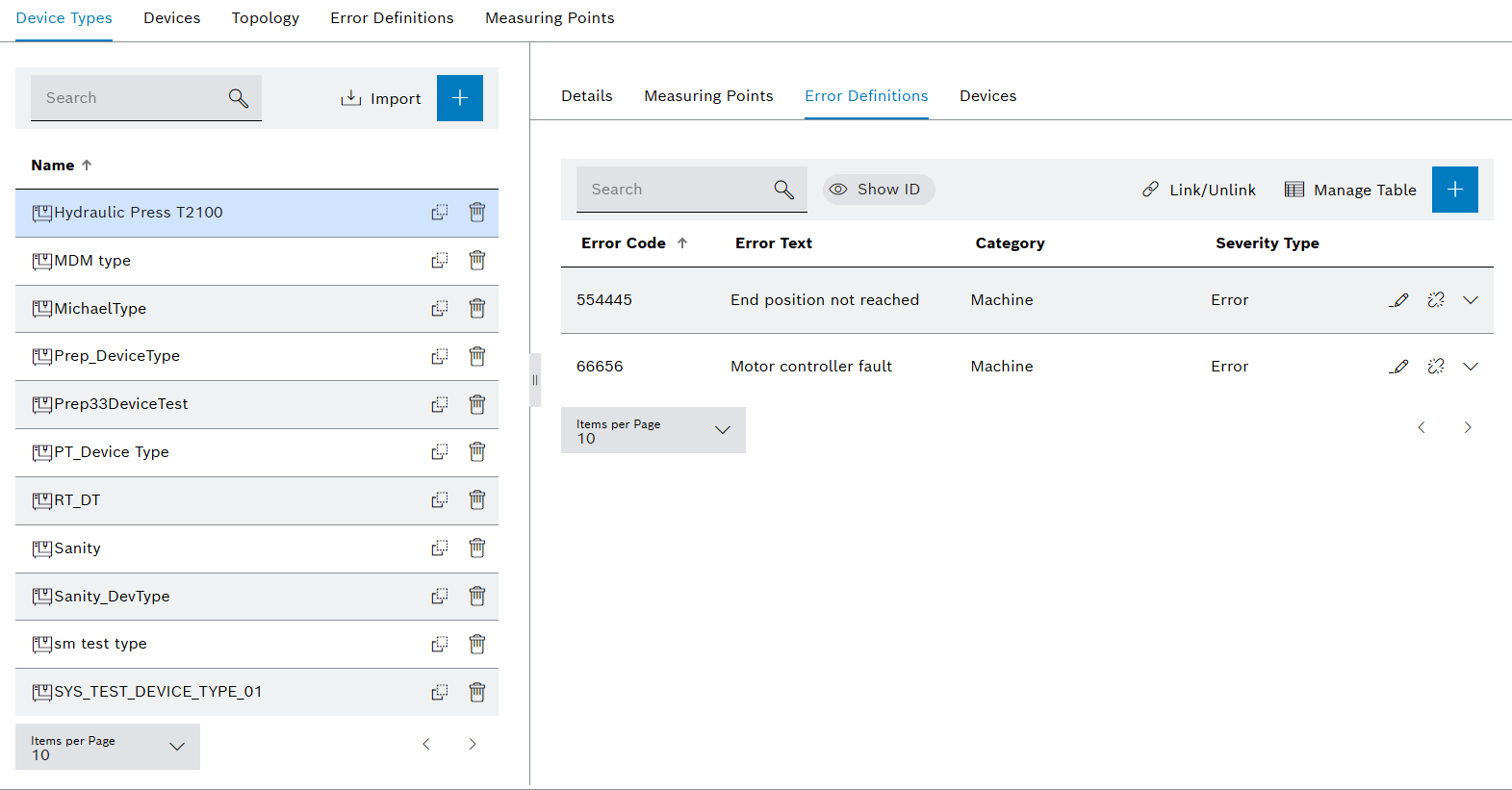Click the add device type plus button
Image resolution: width=1512 pixels, height=790 pixels.
coord(460,98)
